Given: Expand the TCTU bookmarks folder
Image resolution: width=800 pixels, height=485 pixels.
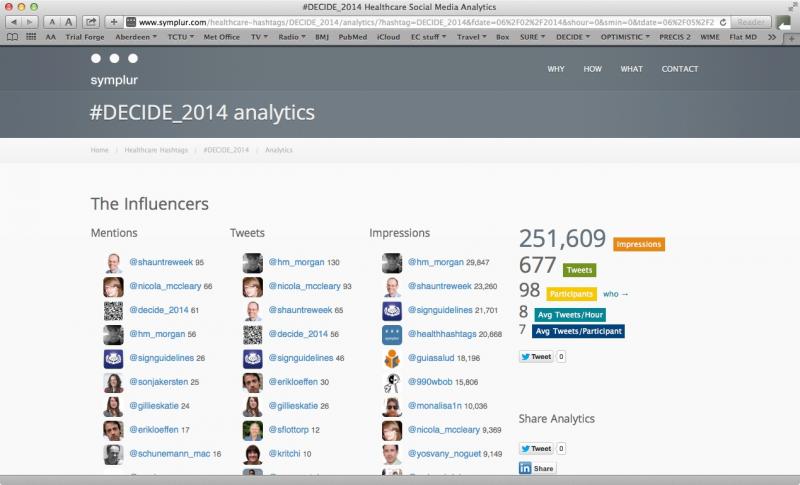Looking at the screenshot, I should pyautogui.click(x=181, y=37).
